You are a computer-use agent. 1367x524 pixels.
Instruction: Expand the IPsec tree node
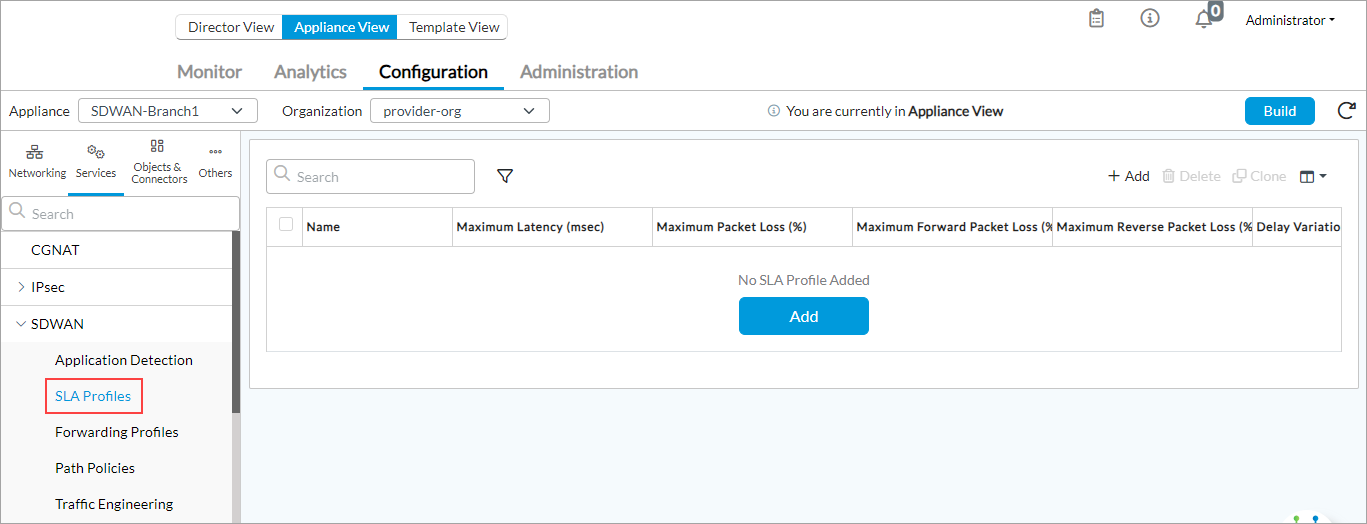click(x=22, y=287)
